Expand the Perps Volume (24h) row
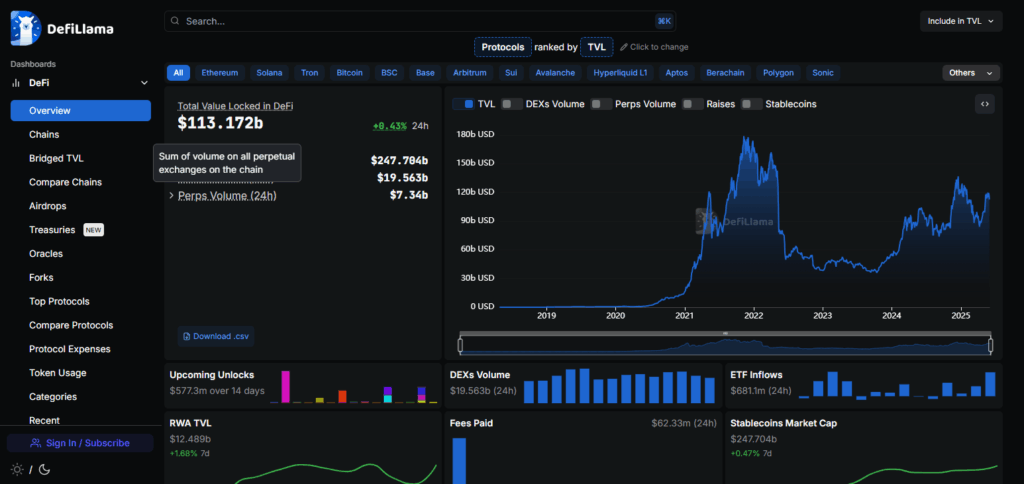 pyautogui.click(x=171, y=196)
